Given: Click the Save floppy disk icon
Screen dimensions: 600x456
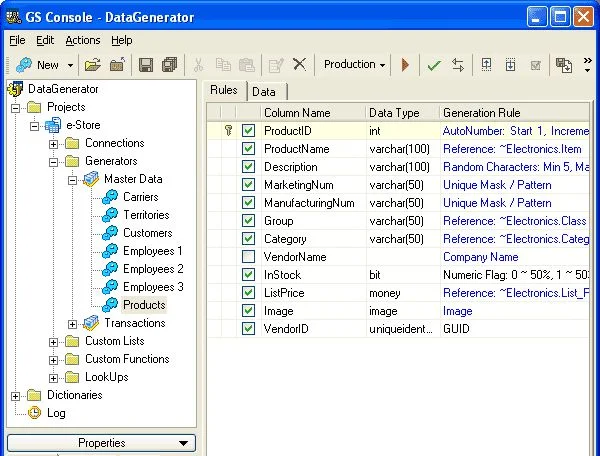Looking at the screenshot, I should tap(146, 65).
